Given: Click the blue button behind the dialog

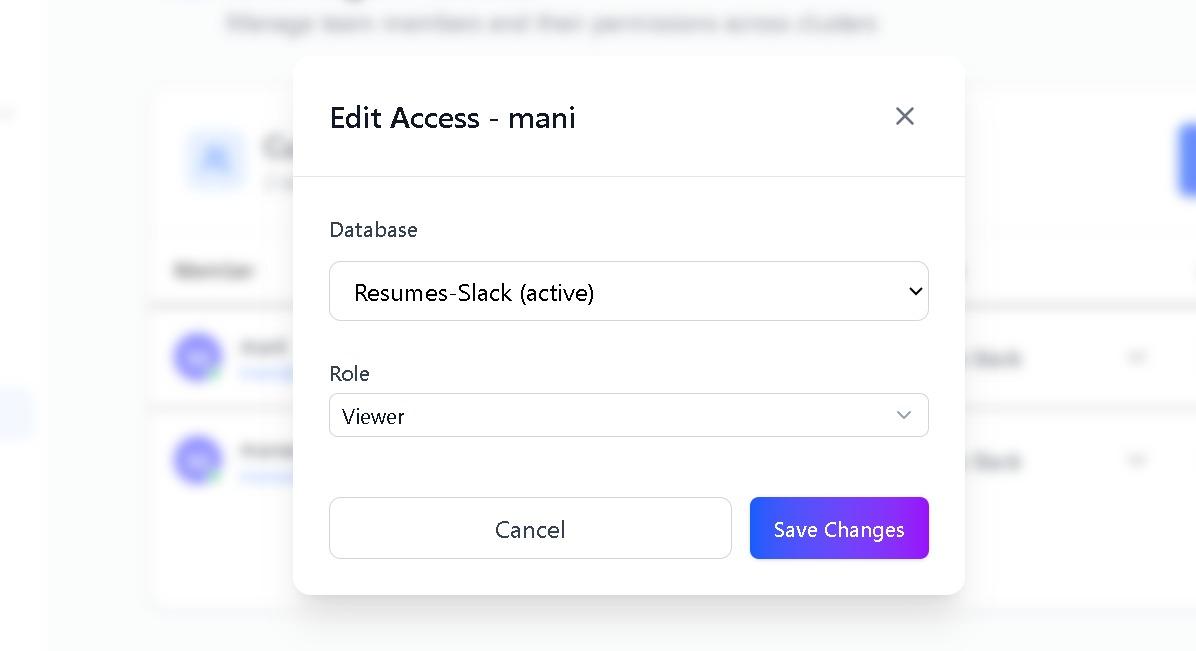Looking at the screenshot, I should click(x=1187, y=160).
